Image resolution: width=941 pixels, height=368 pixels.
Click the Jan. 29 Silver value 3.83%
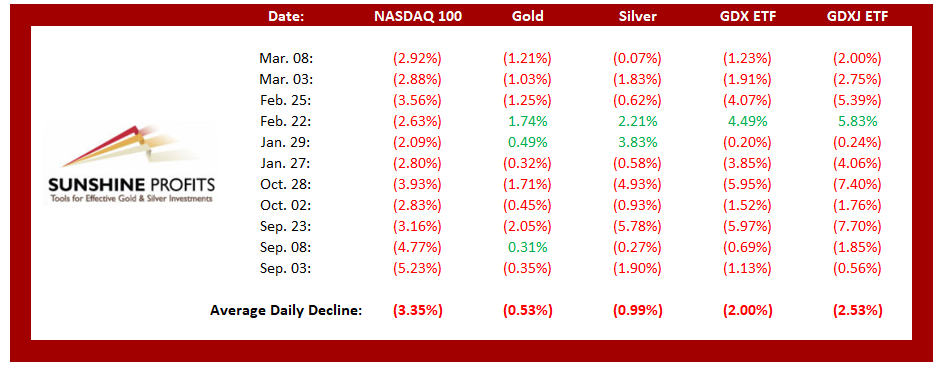pos(637,142)
